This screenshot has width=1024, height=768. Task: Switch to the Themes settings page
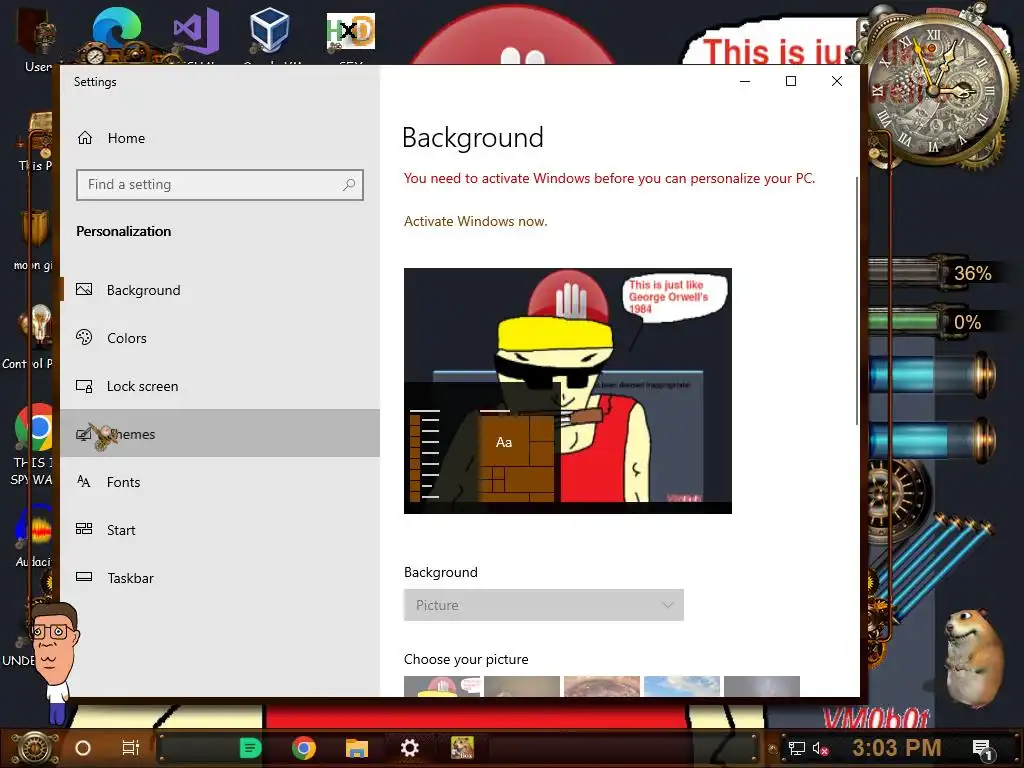[220, 434]
